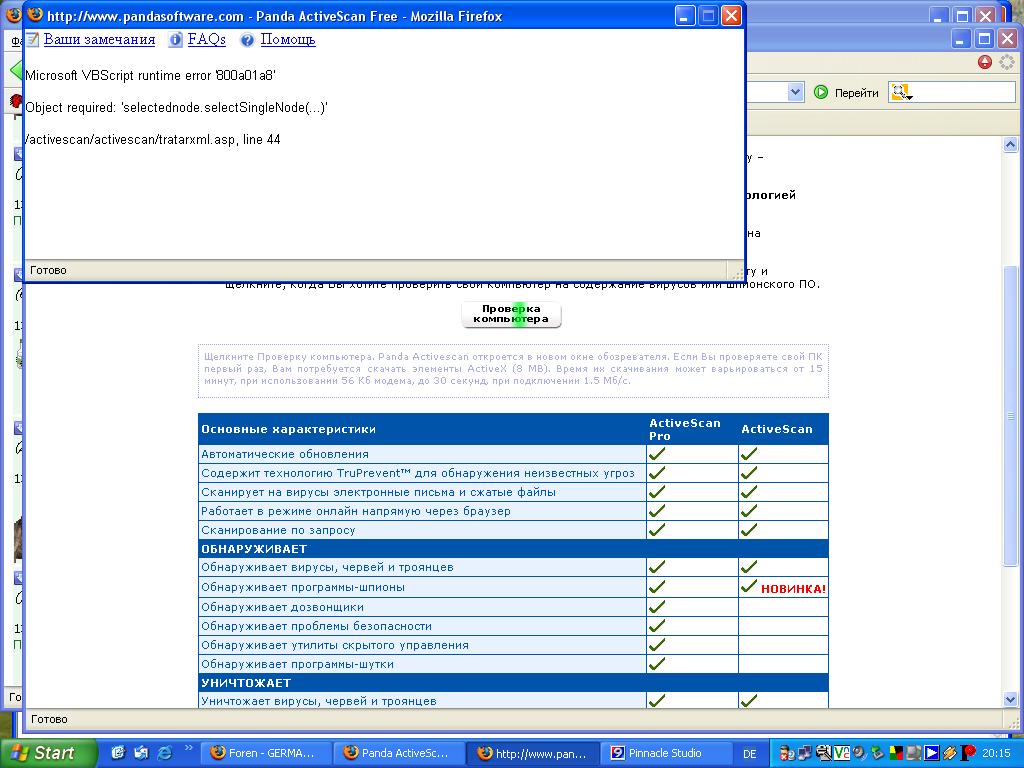Click the 'Microsoft VBScript runtime error' text
This screenshot has height=768, width=1024.
tap(150, 75)
